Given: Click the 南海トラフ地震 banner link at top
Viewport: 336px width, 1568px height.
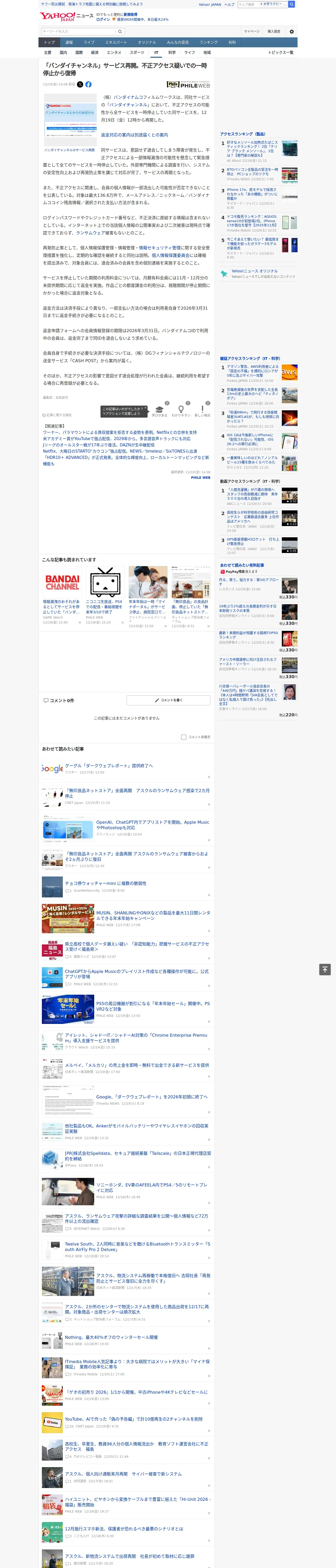Looking at the screenshot, I should point(105,4).
